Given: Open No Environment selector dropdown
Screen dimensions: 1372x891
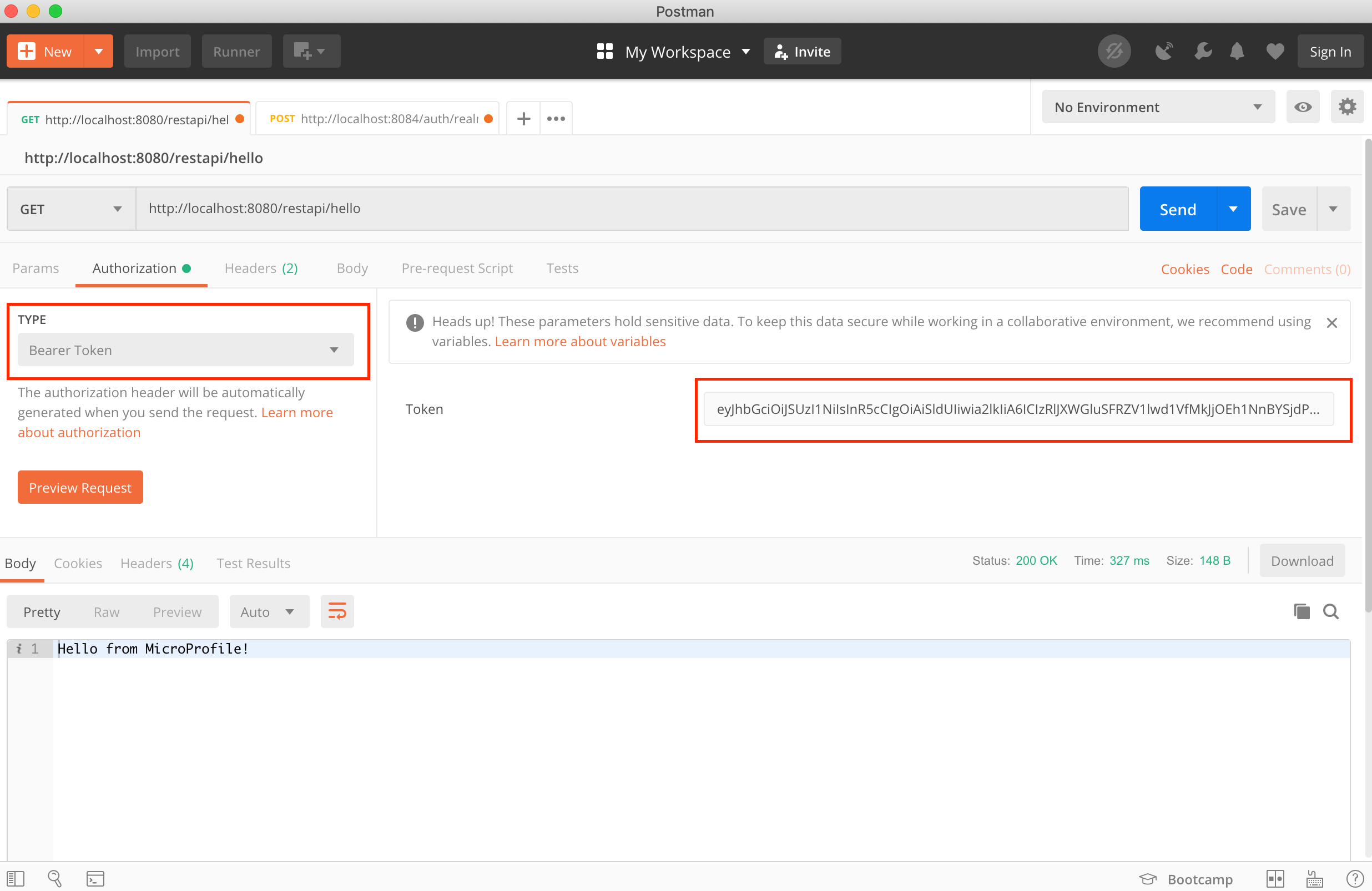Looking at the screenshot, I should pos(1157,107).
